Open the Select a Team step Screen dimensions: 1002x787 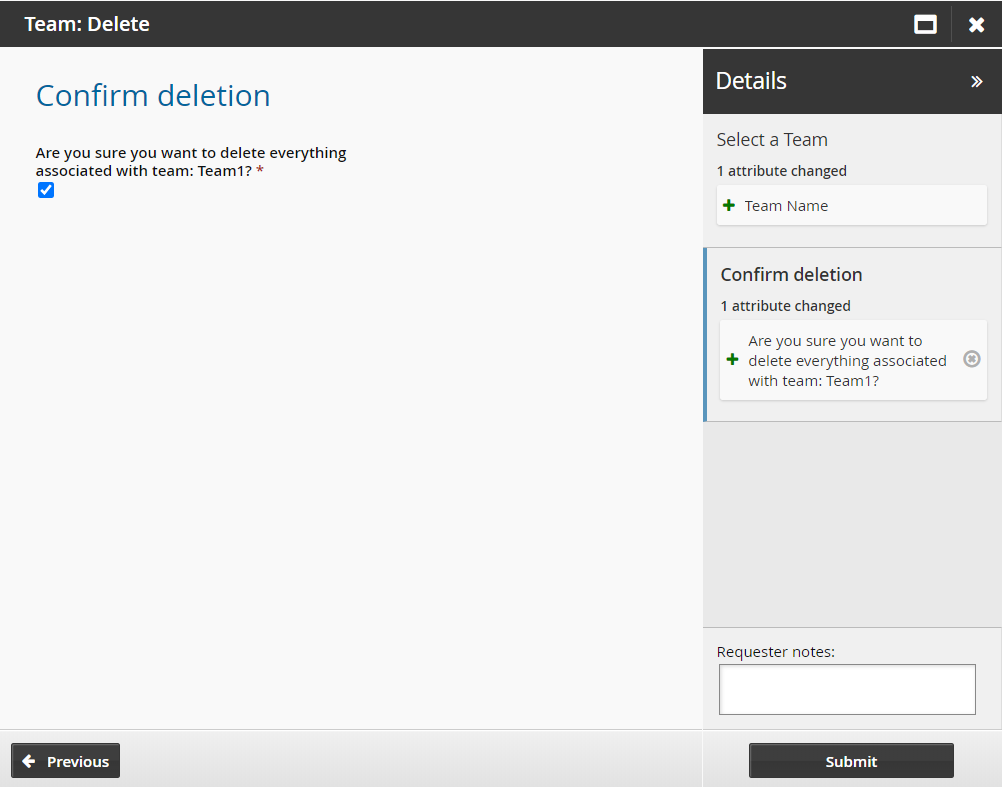(772, 140)
